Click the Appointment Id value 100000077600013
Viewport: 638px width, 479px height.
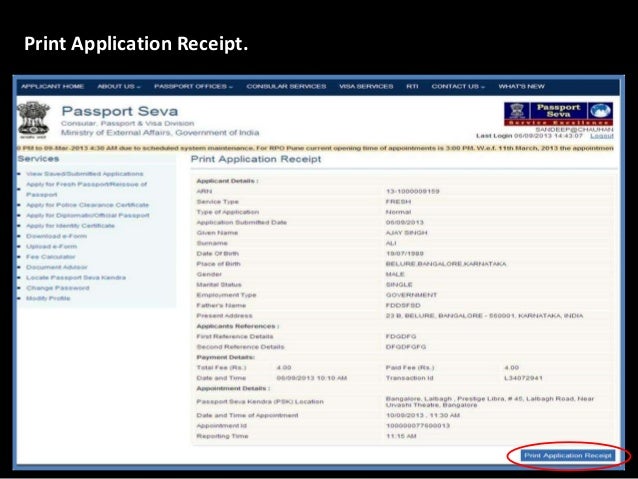(418, 426)
